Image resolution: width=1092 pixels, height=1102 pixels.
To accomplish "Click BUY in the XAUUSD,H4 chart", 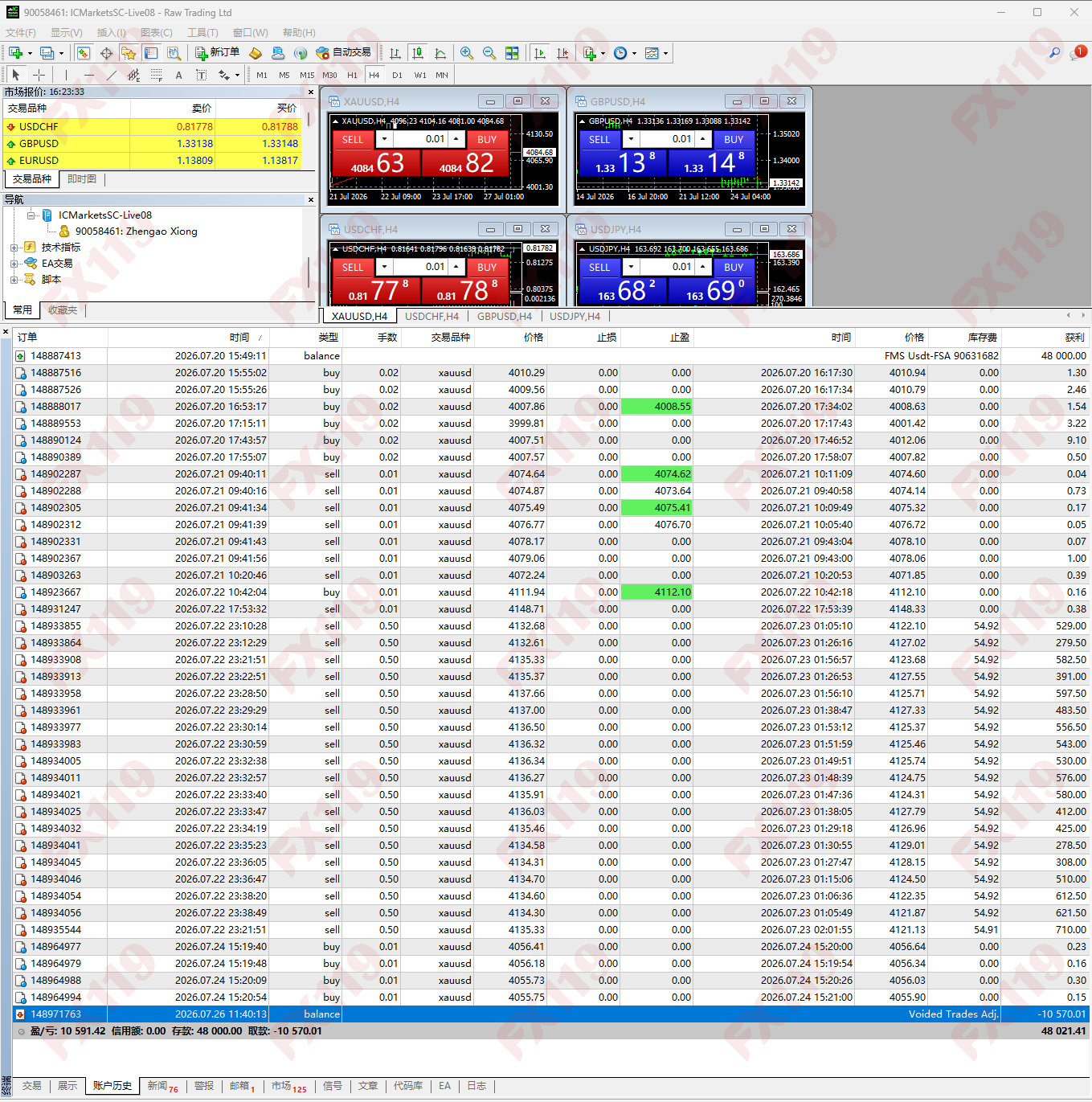I will [487, 140].
